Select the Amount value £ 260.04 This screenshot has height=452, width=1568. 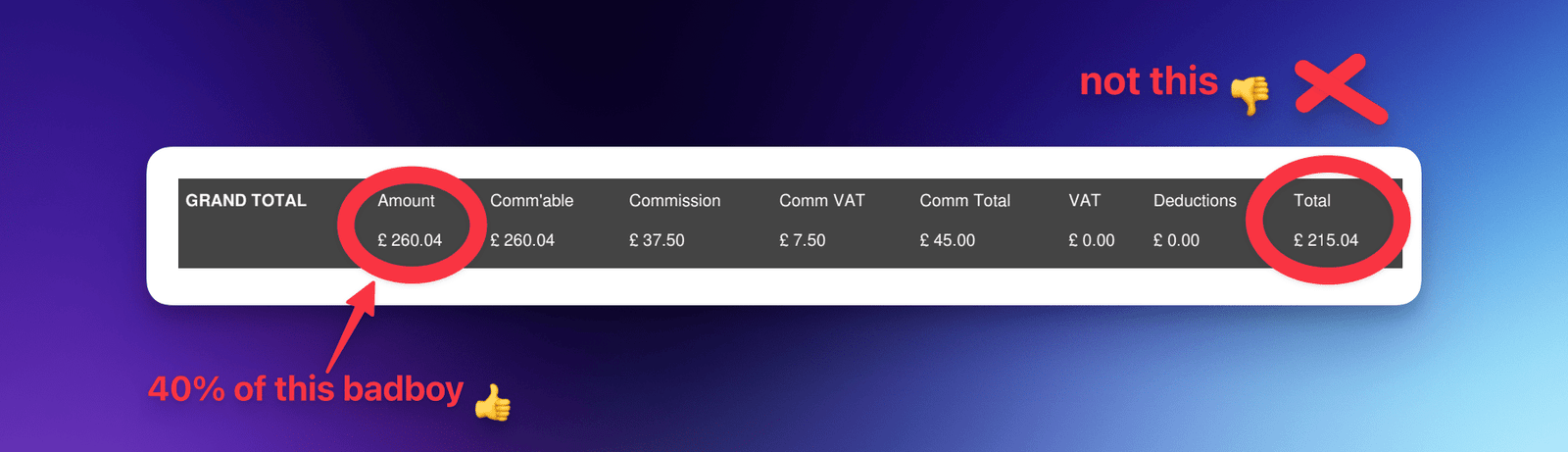pyautogui.click(x=410, y=240)
